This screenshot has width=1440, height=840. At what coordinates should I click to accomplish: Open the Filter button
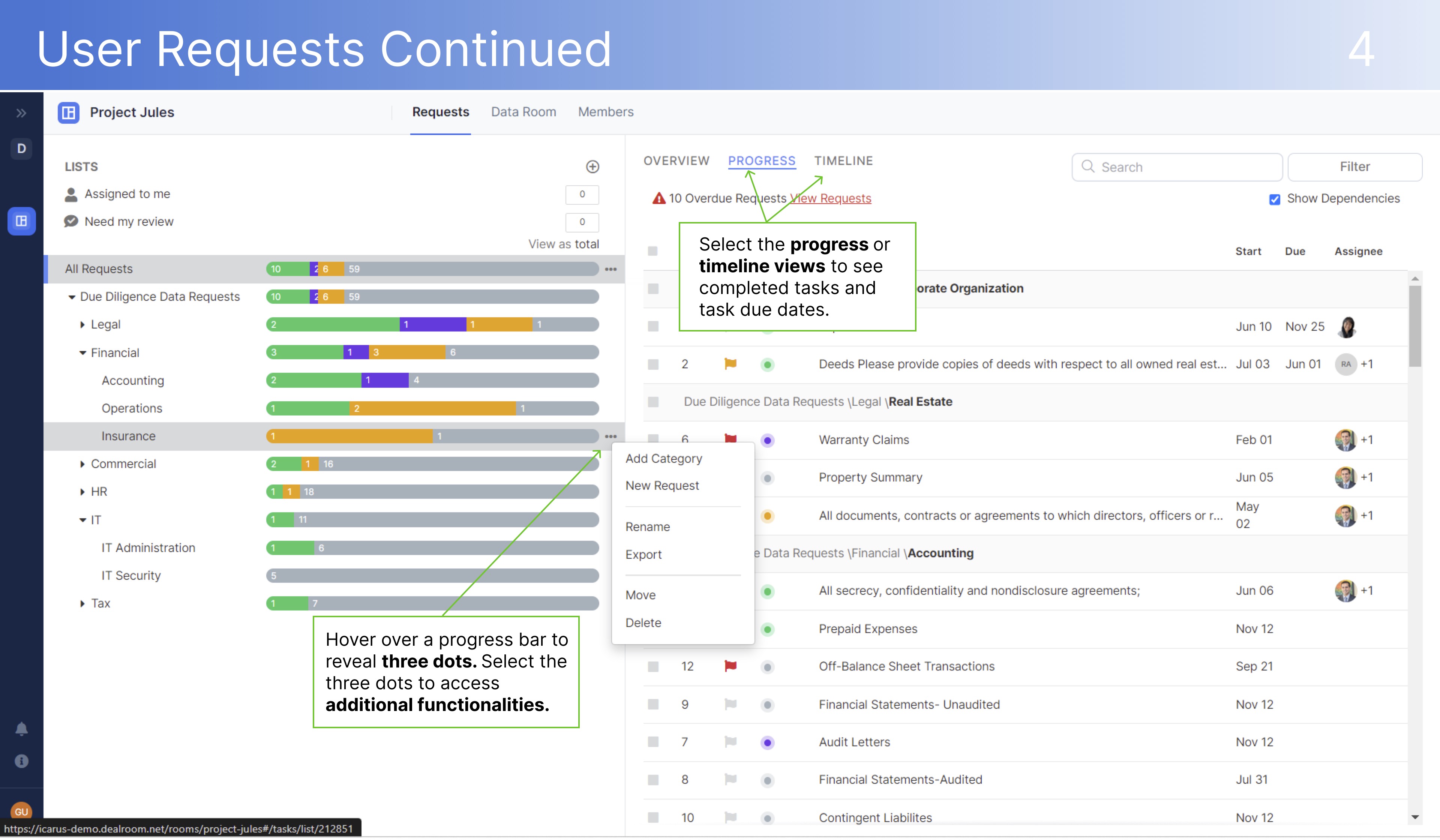coord(1354,167)
